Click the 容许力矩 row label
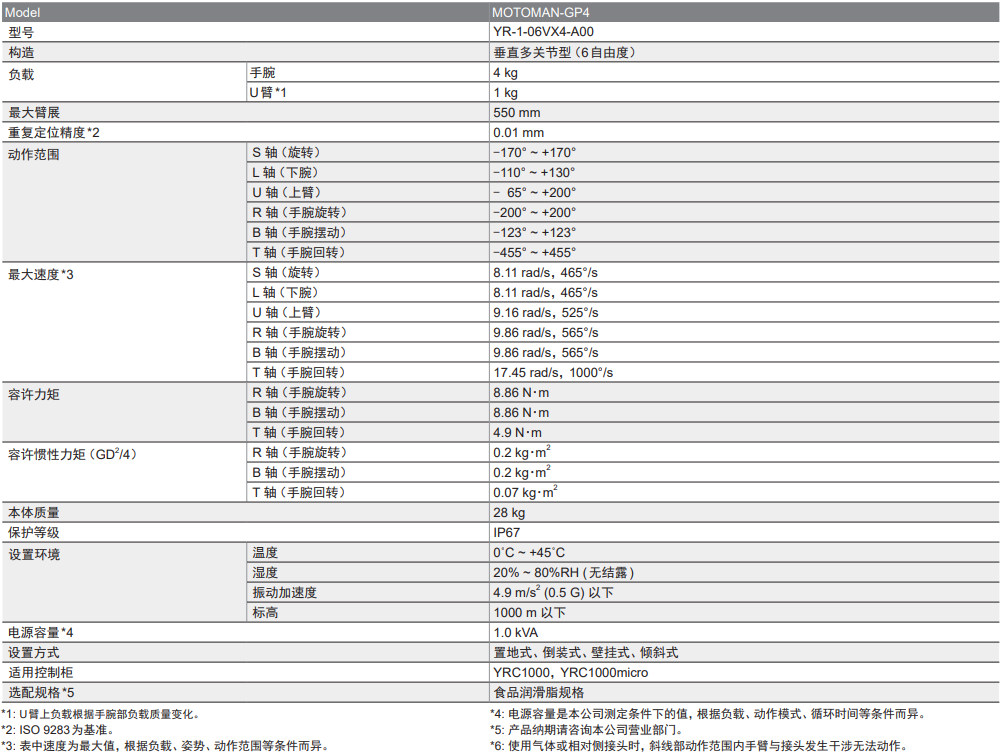Viewport: 1003px width, 753px height. coord(34,394)
